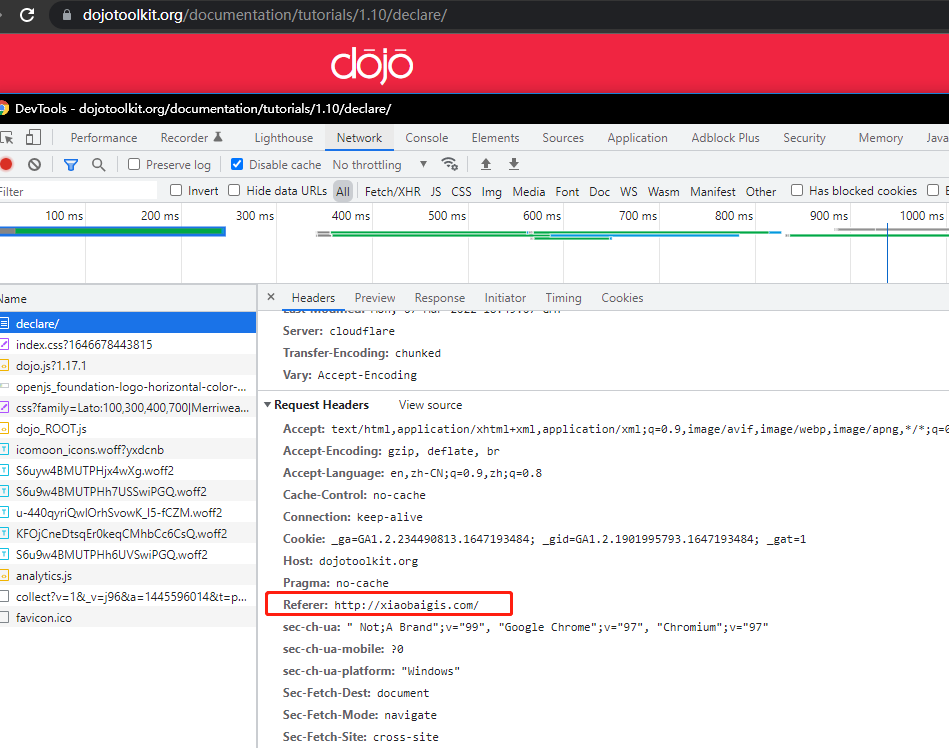Click the Referer header value
Viewport: 949px width, 748px height.
(x=406, y=605)
